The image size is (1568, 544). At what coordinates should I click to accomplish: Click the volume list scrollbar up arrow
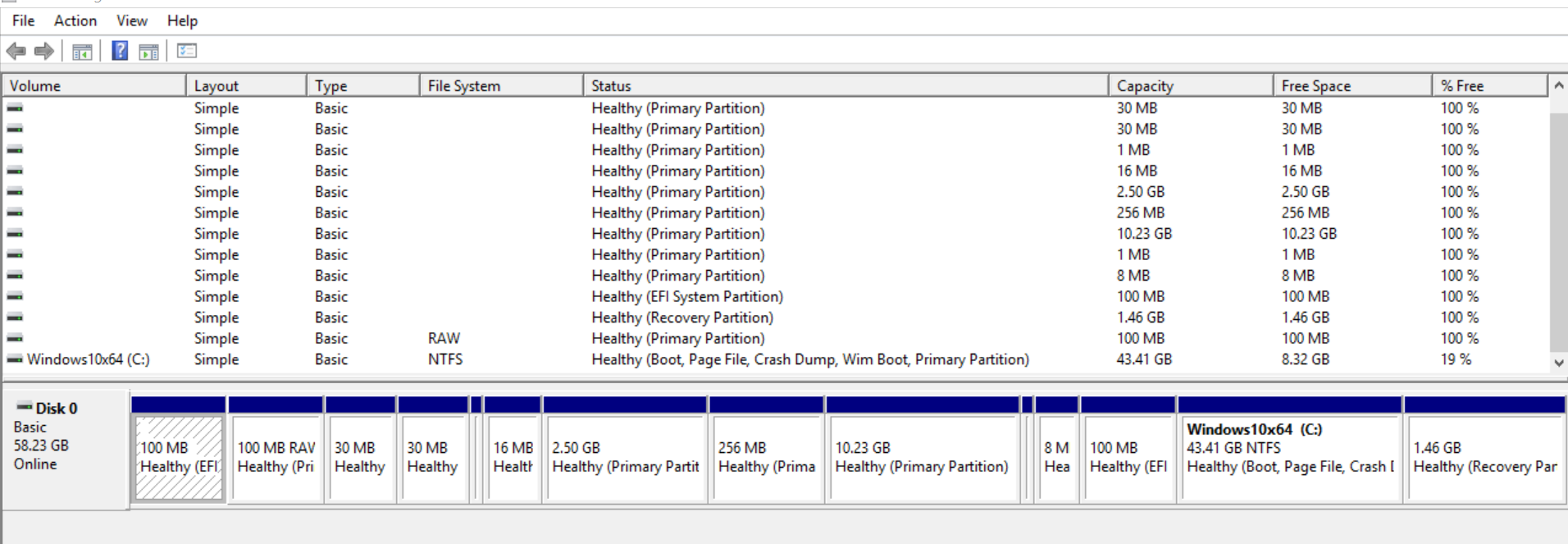[1558, 85]
